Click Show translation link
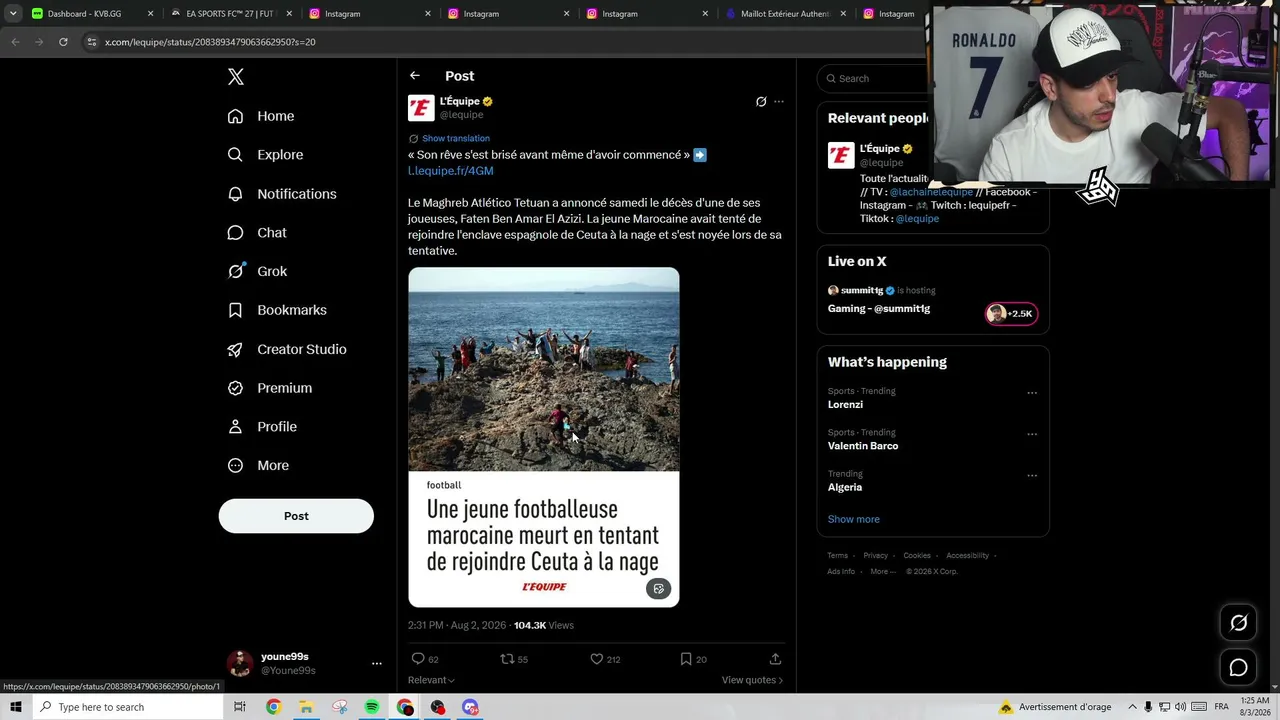This screenshot has height=720, width=1280. coord(456,138)
